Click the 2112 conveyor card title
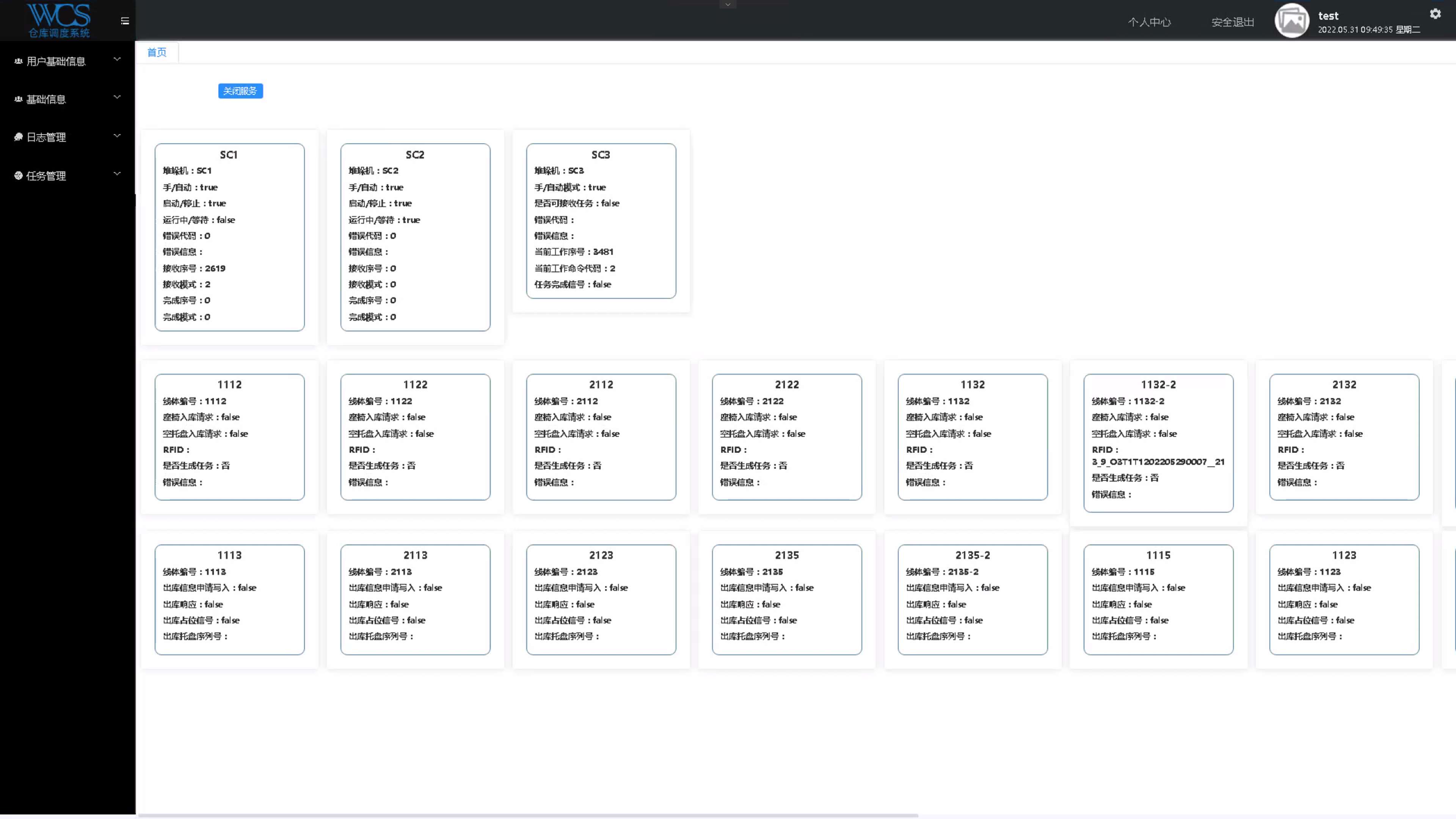The image size is (1456, 819). 601,385
